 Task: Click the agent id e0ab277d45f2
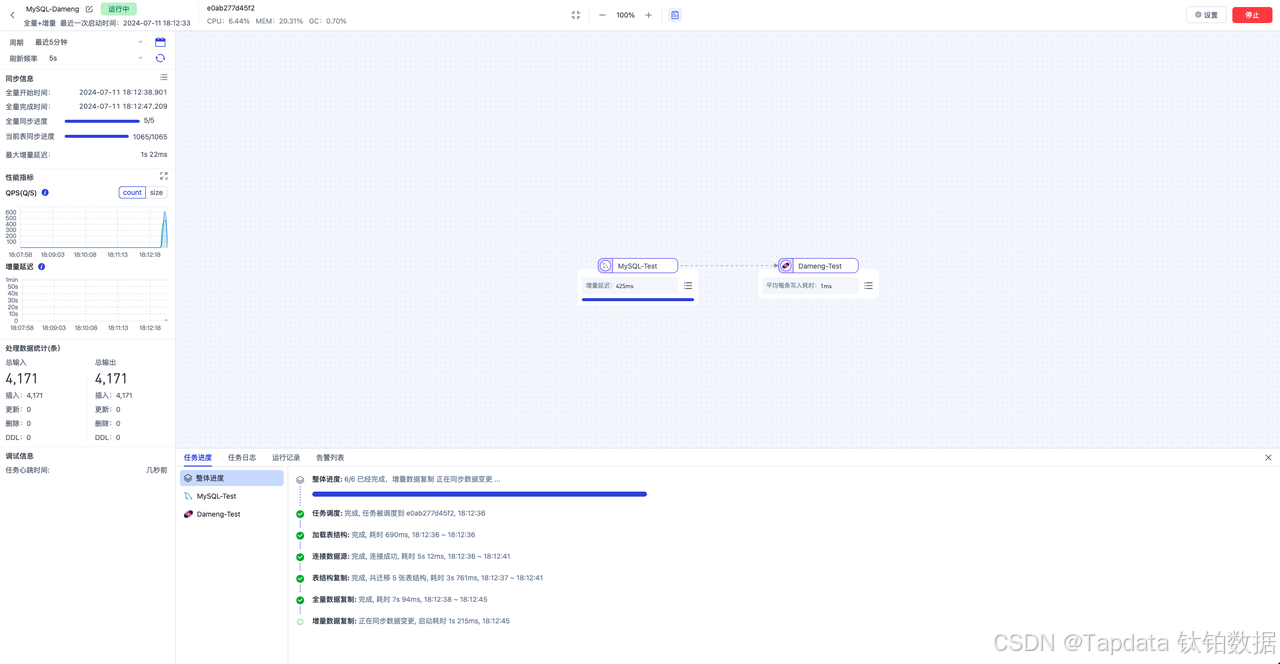pyautogui.click(x=231, y=8)
